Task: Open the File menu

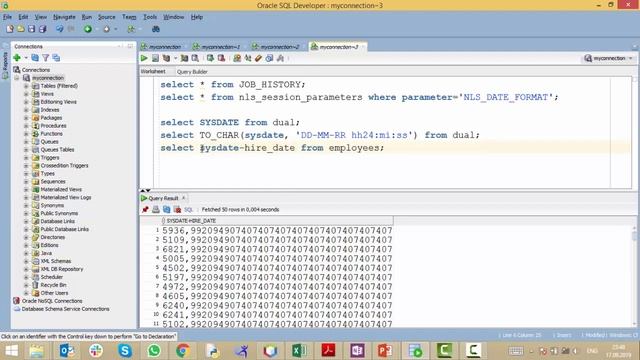Action: pyautogui.click(x=7, y=17)
